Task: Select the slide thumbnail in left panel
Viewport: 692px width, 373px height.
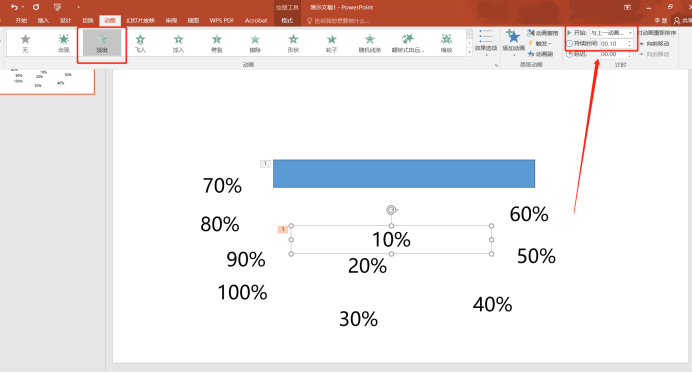Action: (x=46, y=81)
